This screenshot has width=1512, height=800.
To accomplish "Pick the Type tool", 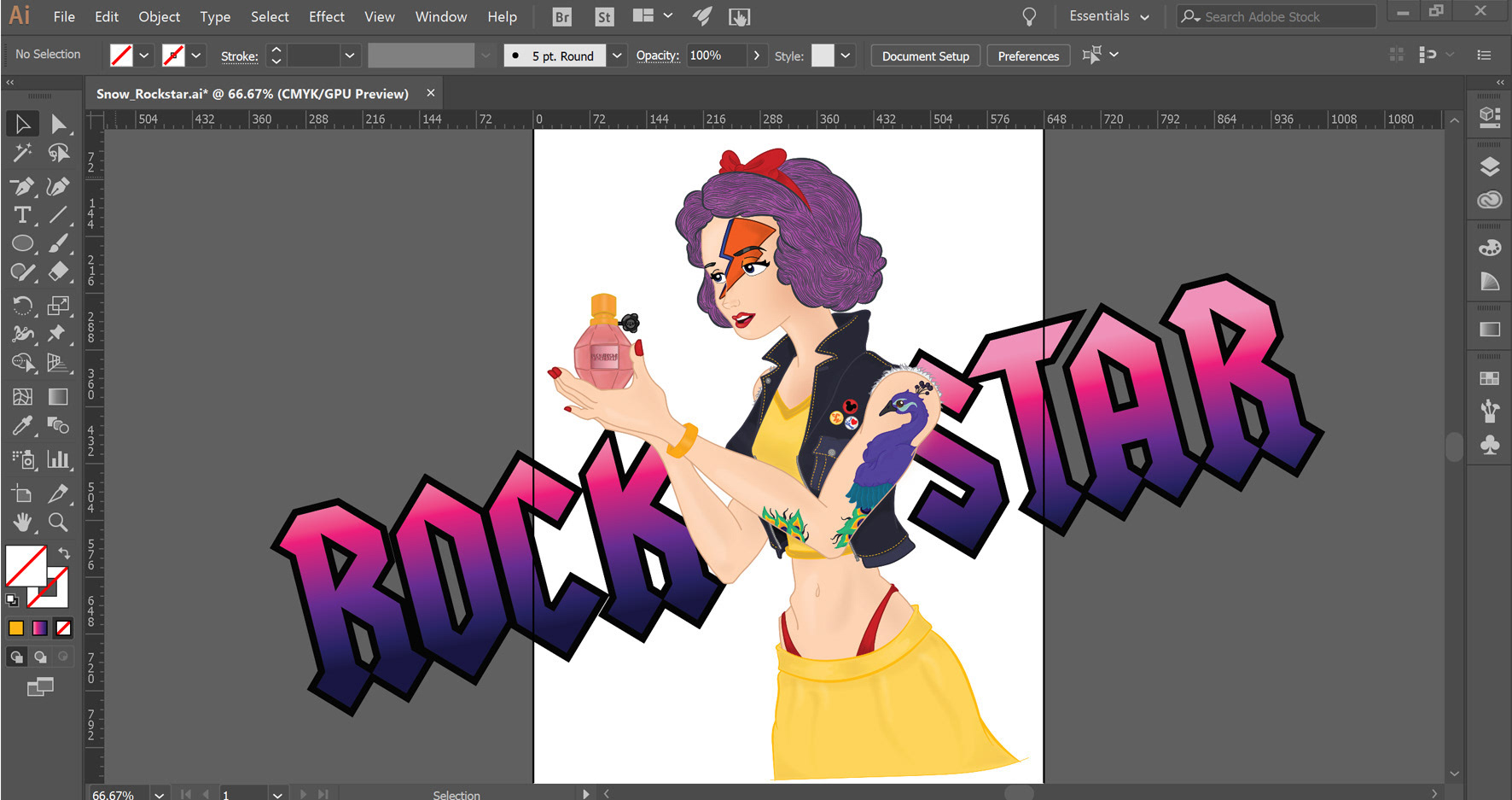I will 22,215.
